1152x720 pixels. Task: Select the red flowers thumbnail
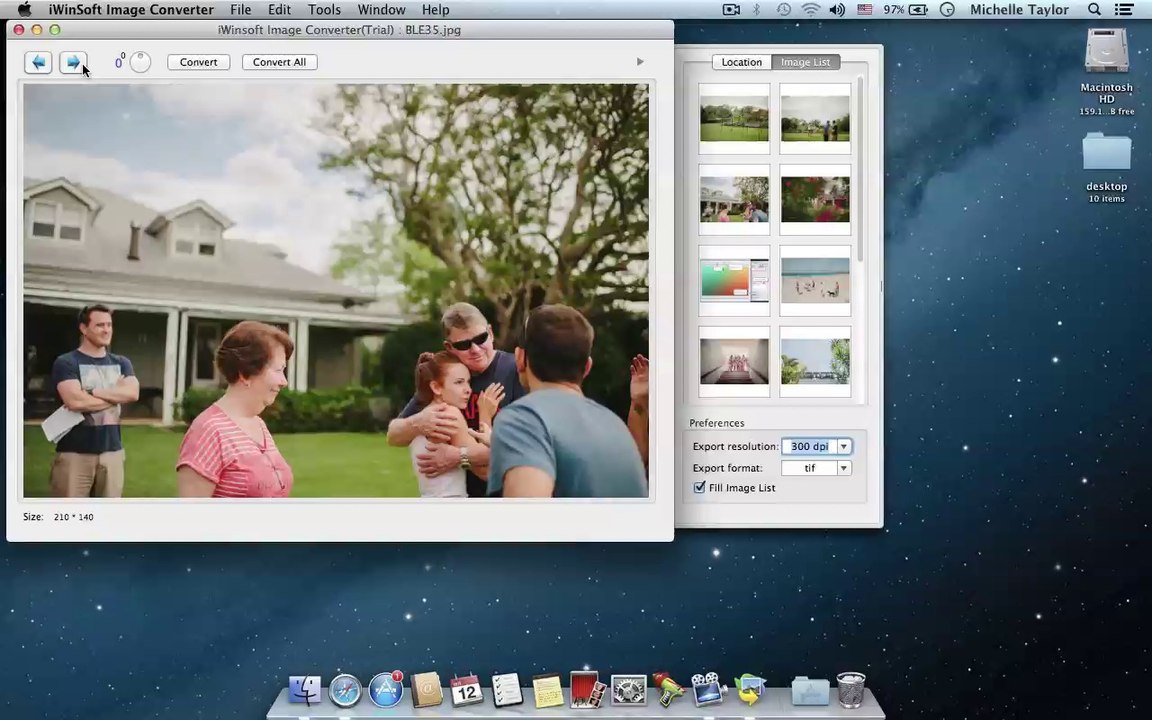coord(815,199)
